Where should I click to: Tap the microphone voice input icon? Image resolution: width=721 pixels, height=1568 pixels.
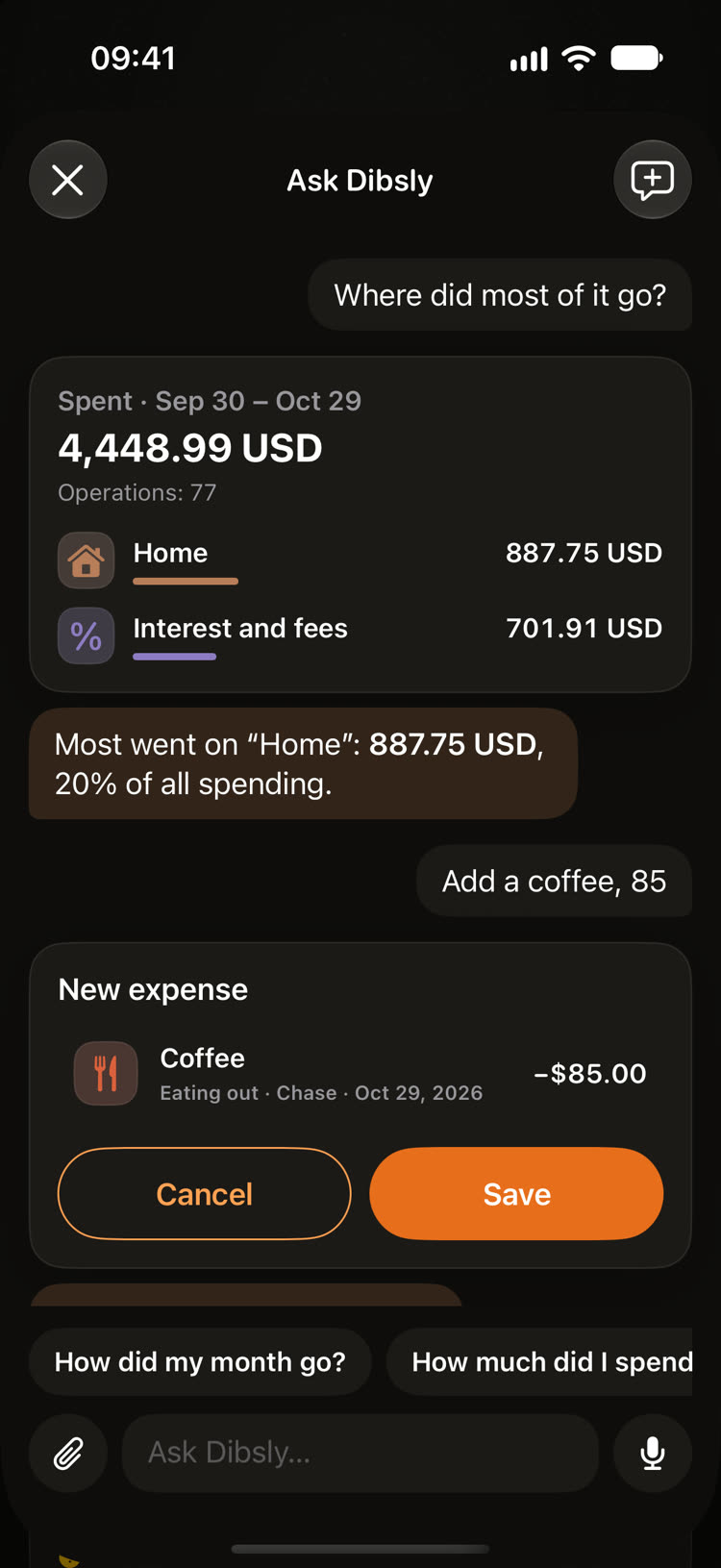[x=653, y=1453]
